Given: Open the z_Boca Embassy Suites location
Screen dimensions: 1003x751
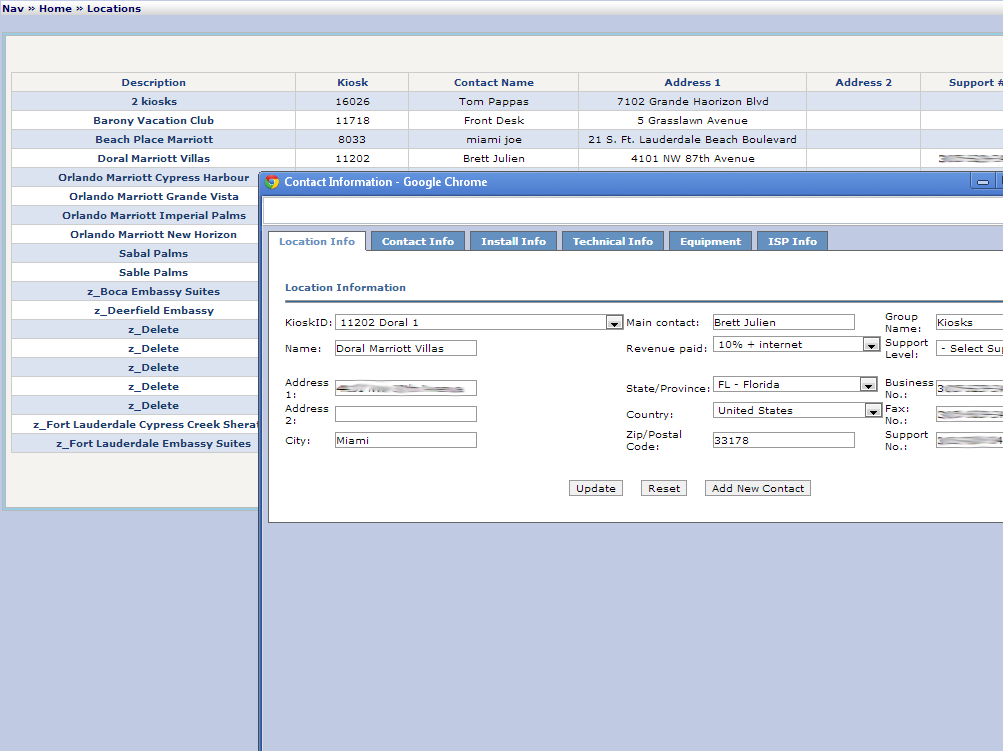Looking at the screenshot, I should (x=154, y=291).
